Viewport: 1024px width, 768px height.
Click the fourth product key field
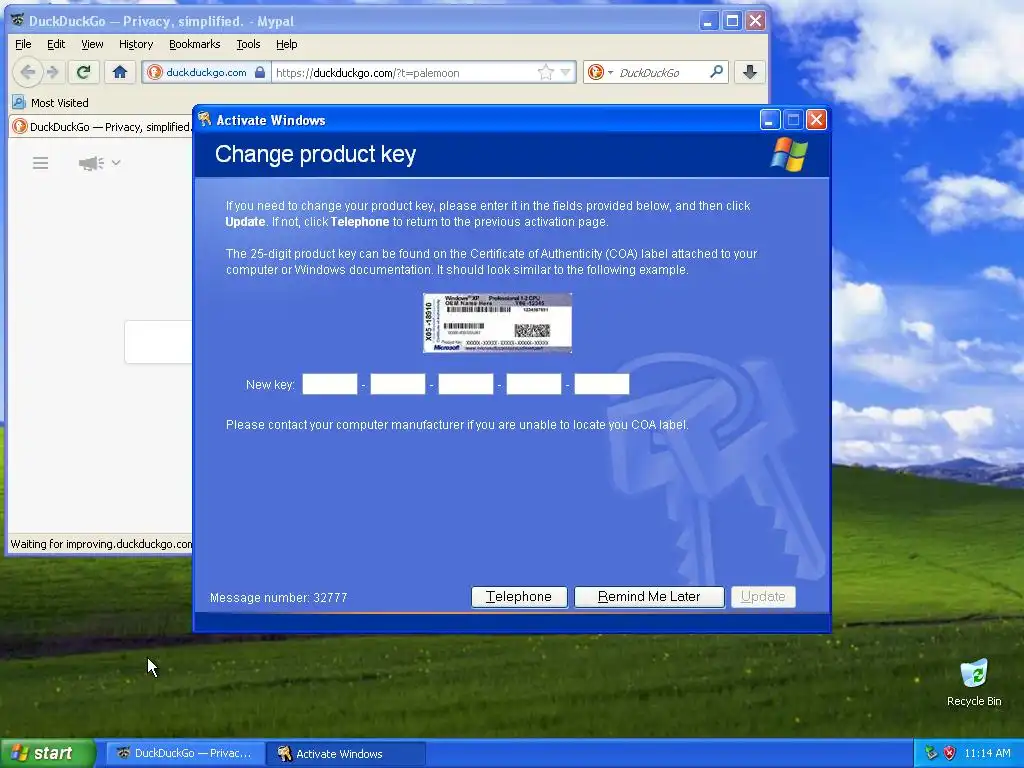click(534, 384)
